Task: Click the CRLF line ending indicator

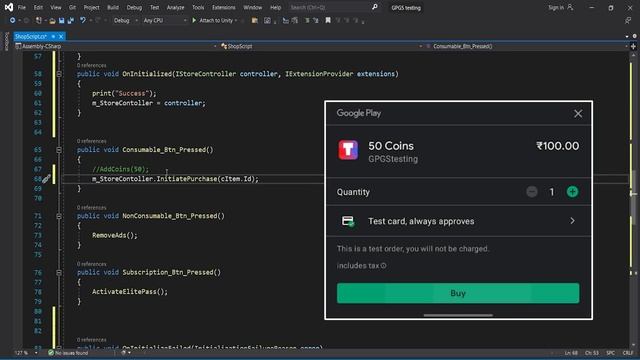Action: click(x=628, y=353)
